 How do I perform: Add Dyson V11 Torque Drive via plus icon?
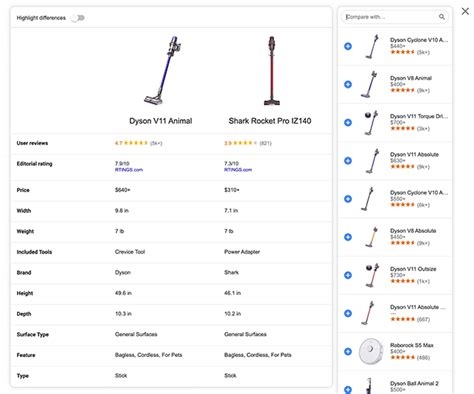tap(348, 122)
